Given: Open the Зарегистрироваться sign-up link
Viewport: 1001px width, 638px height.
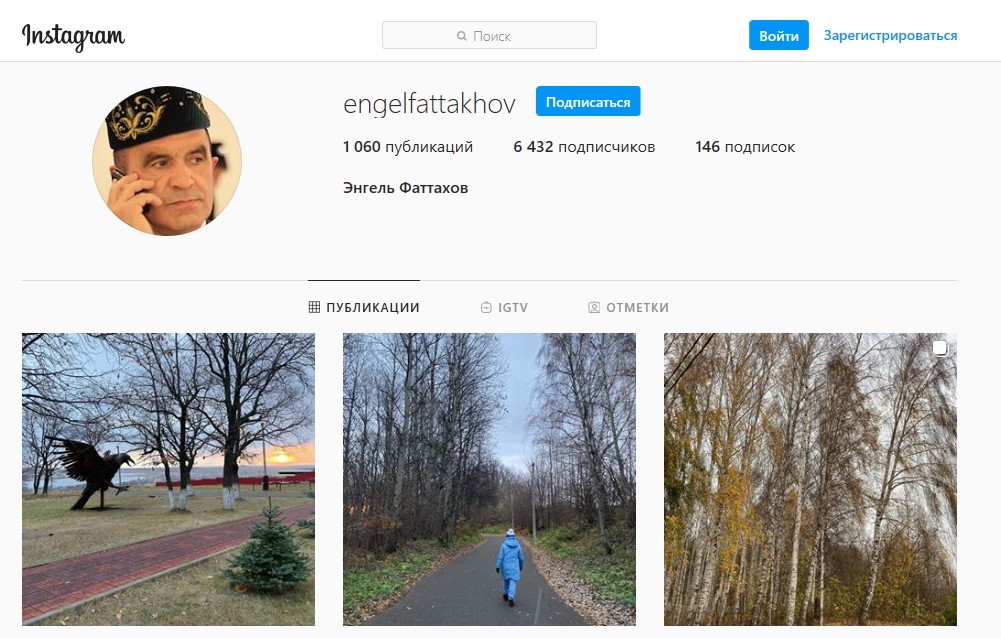Looking at the screenshot, I should pyautogui.click(x=890, y=36).
